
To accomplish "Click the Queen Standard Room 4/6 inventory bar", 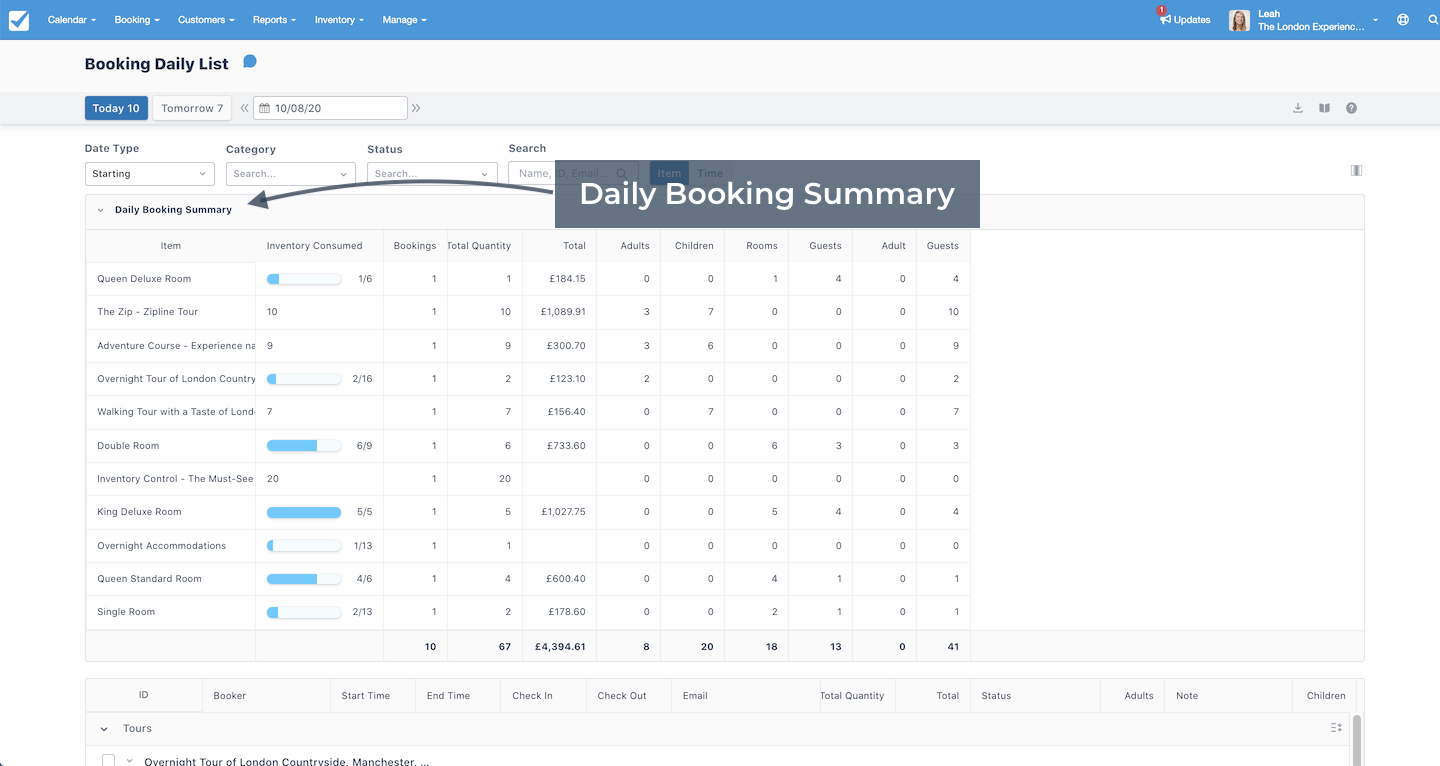I will point(304,579).
